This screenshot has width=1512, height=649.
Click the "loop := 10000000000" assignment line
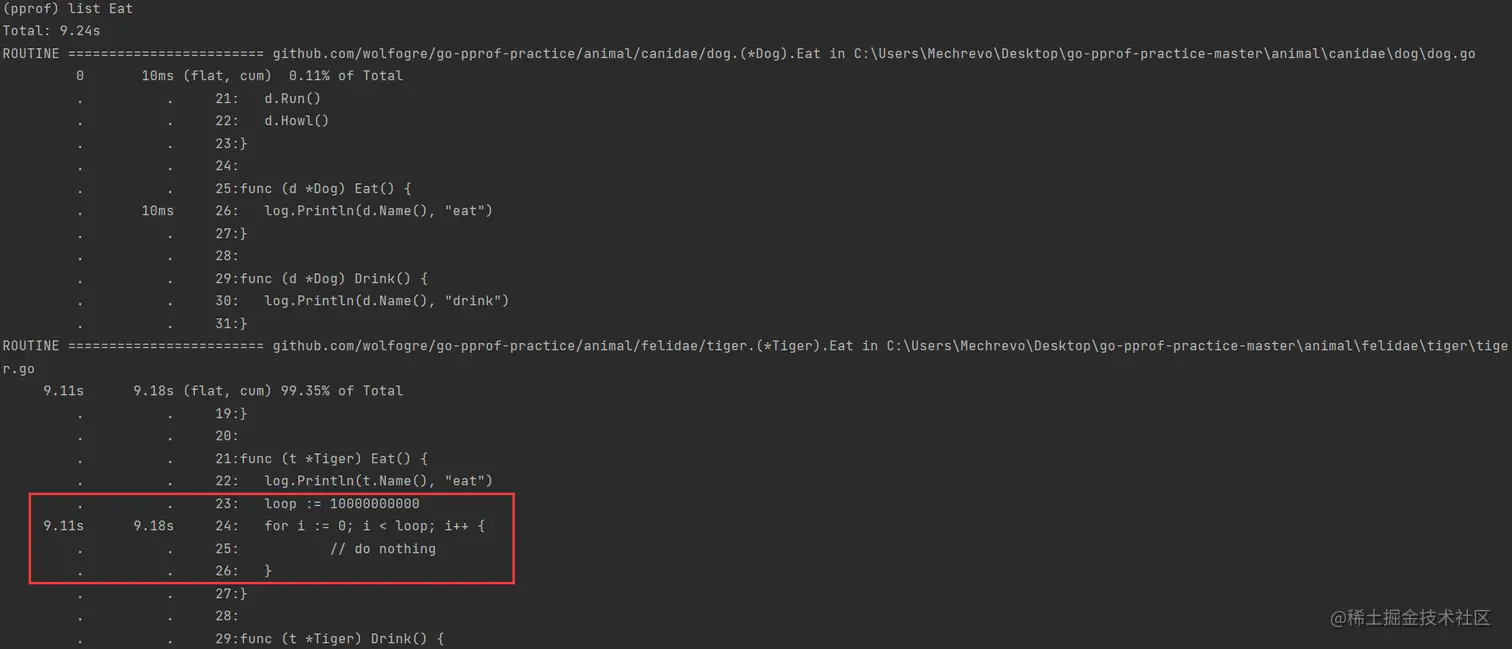point(342,504)
